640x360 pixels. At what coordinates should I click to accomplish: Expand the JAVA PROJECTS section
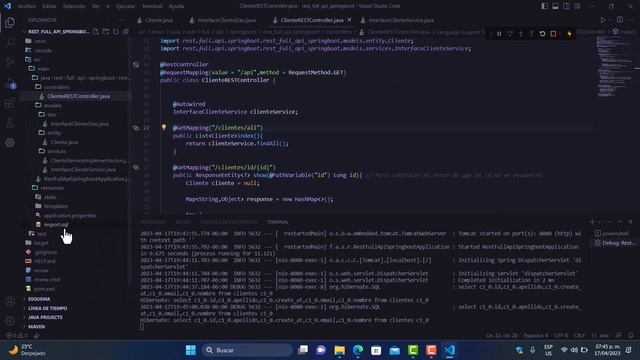pyautogui.click(x=45, y=317)
